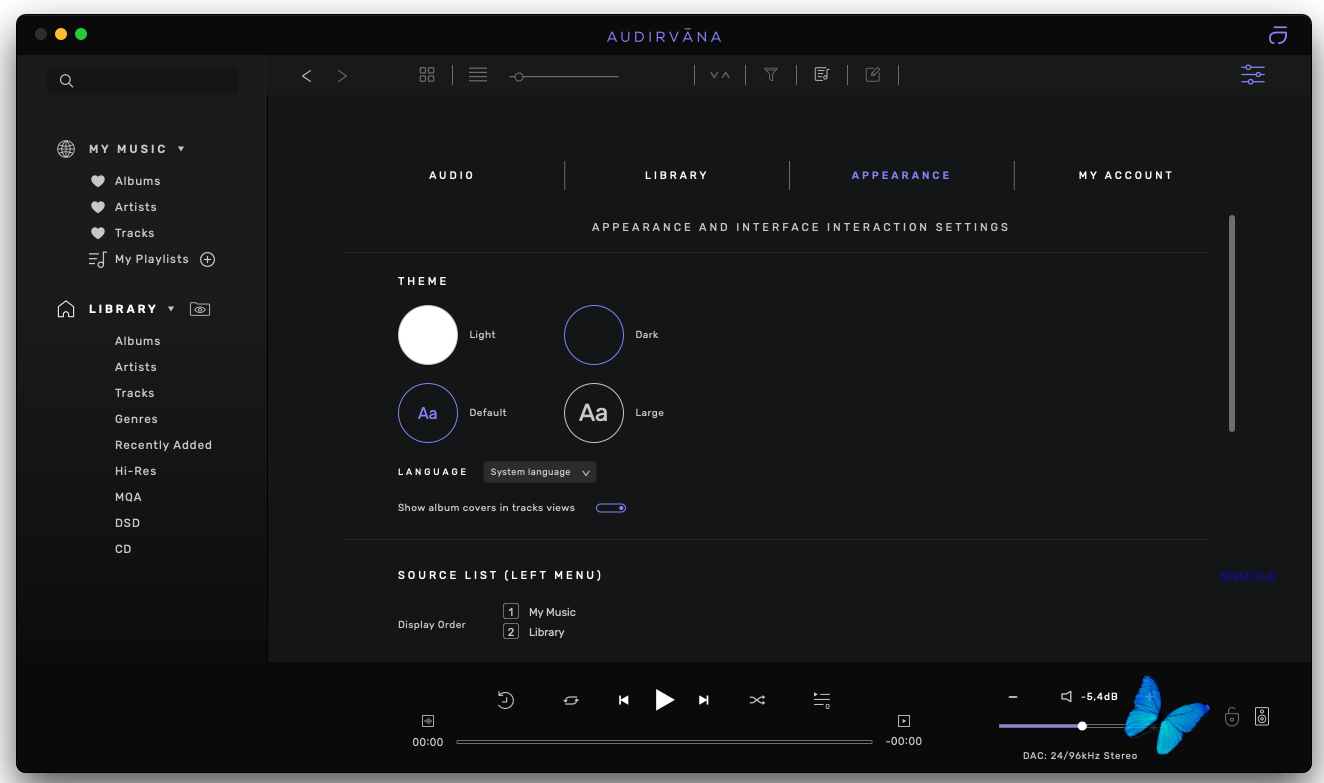
Task: Start playback with the Play button
Action: (x=664, y=700)
